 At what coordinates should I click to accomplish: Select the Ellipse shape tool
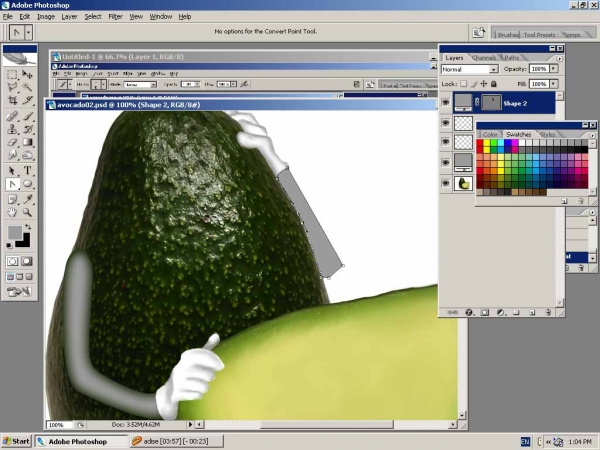pos(27,184)
